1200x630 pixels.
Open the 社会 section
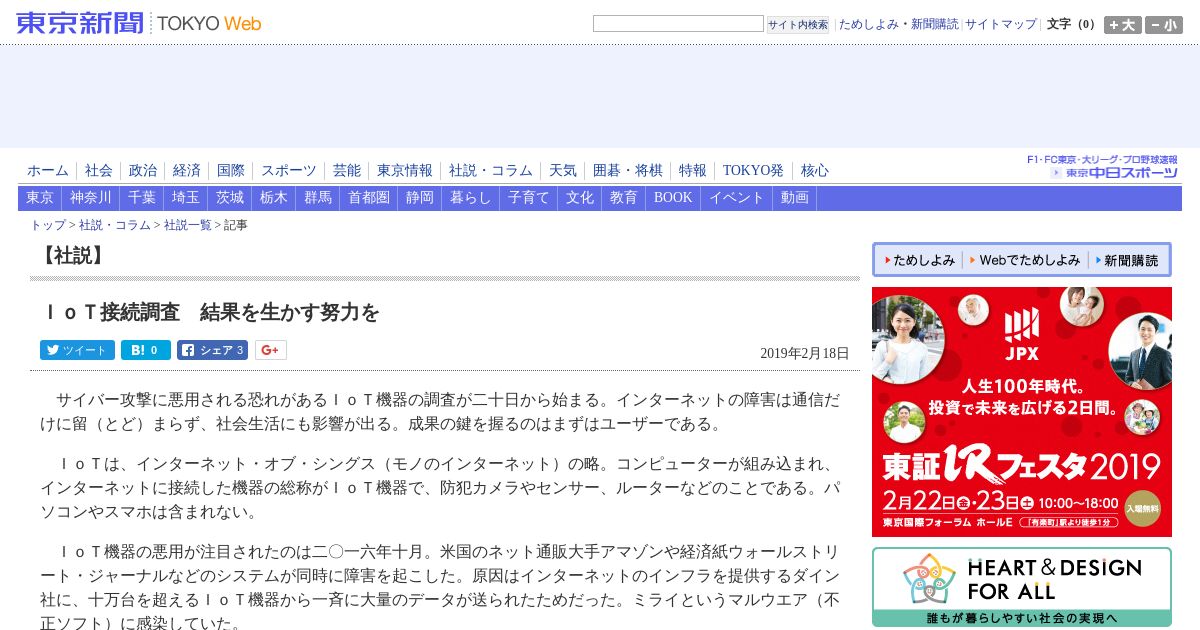(x=99, y=171)
